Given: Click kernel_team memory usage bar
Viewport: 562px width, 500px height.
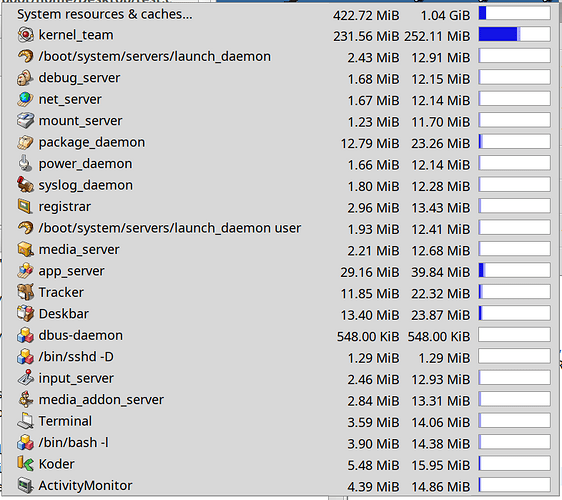Looking at the screenshot, I should pyautogui.click(x=515, y=34).
